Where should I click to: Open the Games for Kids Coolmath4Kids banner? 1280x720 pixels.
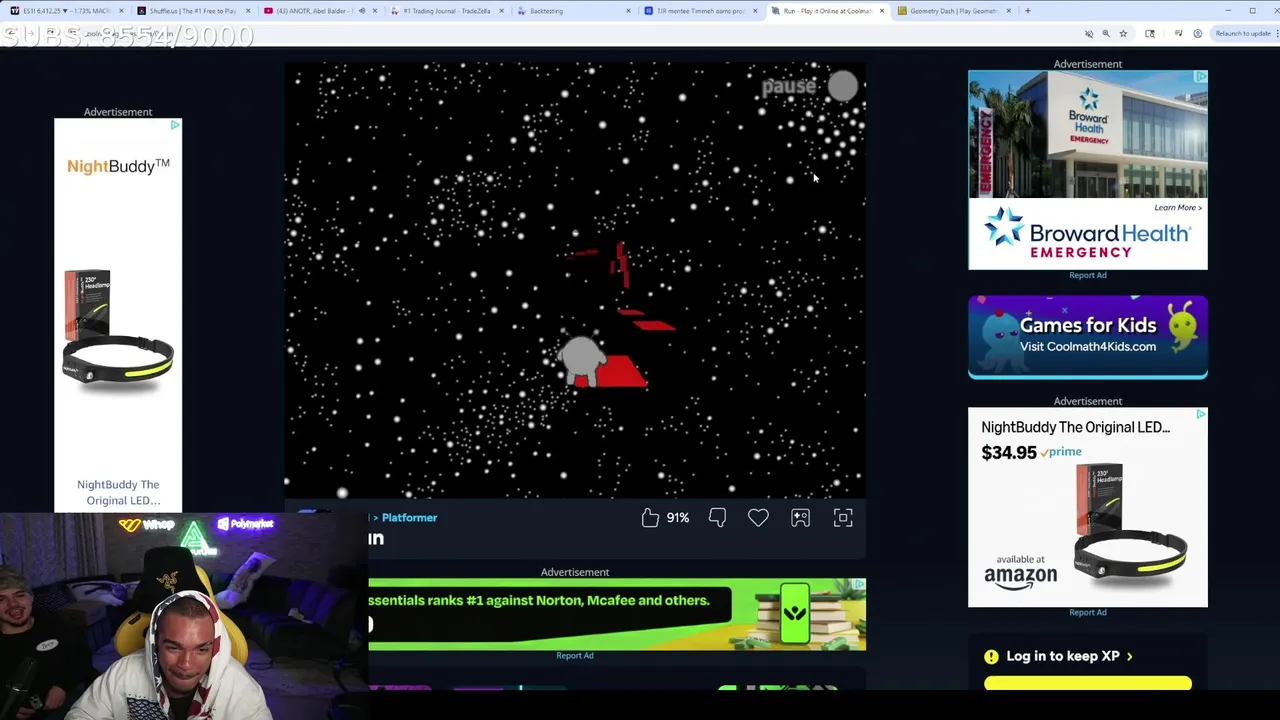tap(1088, 337)
